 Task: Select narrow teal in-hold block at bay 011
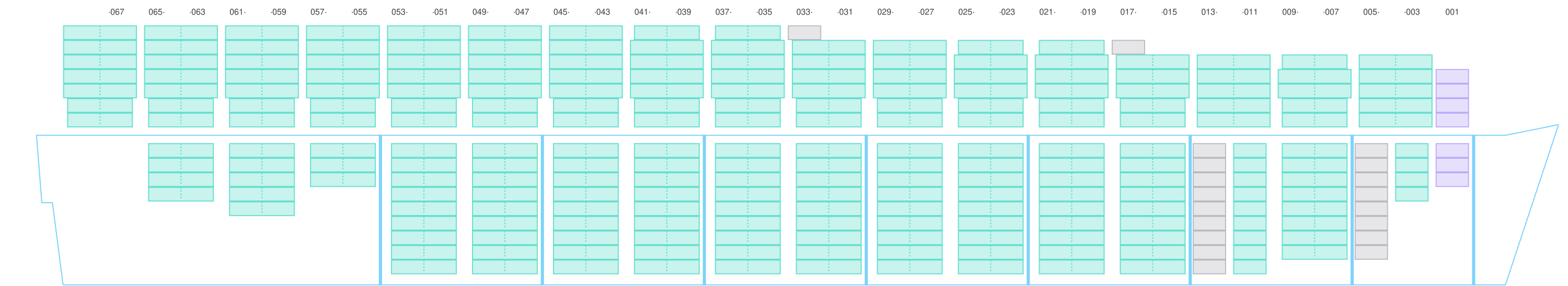point(1250,208)
